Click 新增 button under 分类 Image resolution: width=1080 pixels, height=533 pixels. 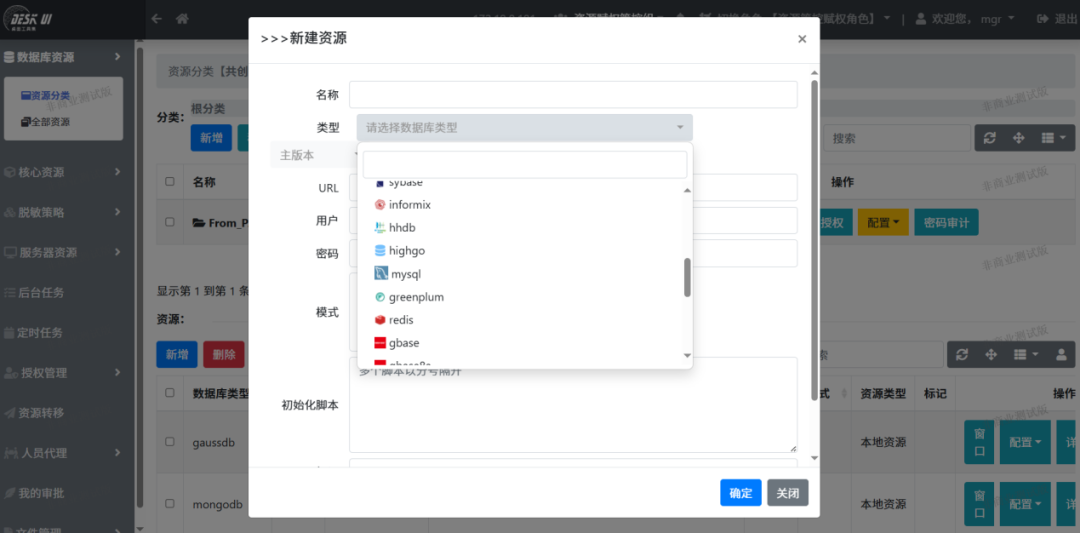[x=211, y=138]
